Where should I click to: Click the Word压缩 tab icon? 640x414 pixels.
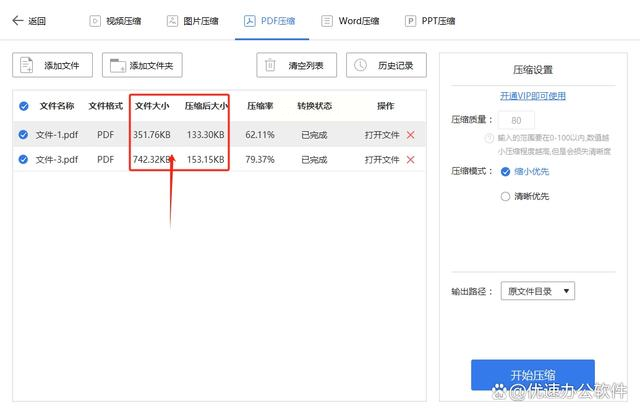point(327,21)
